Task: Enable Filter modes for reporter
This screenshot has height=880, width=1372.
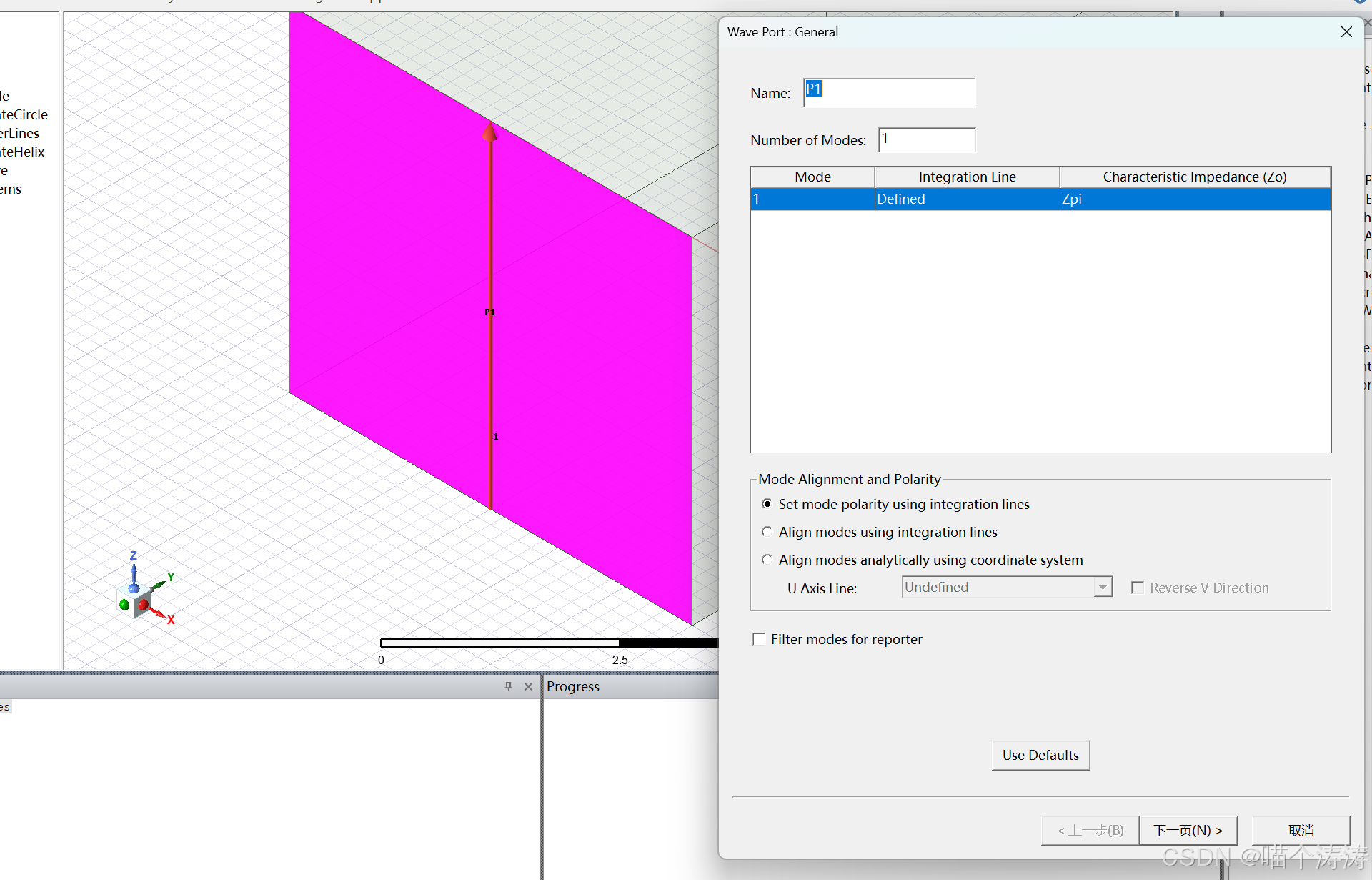Action: coord(759,639)
